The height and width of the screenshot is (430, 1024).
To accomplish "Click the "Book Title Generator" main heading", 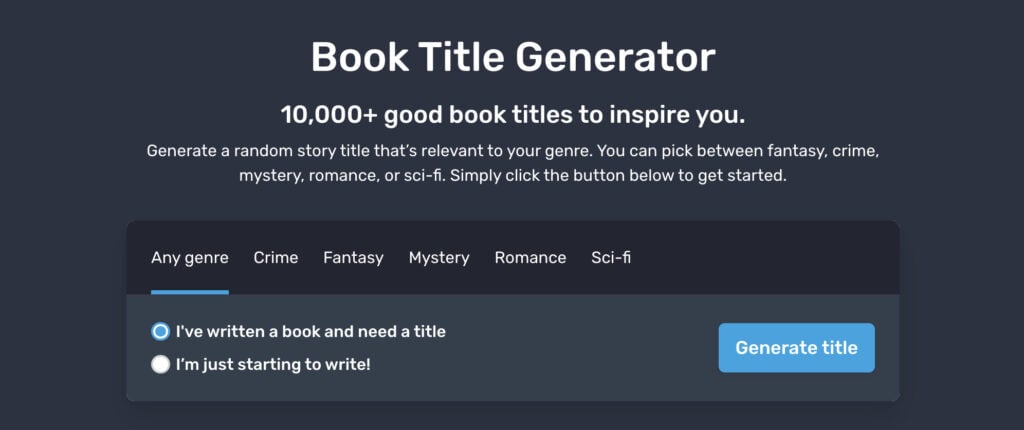I will click(x=512, y=57).
